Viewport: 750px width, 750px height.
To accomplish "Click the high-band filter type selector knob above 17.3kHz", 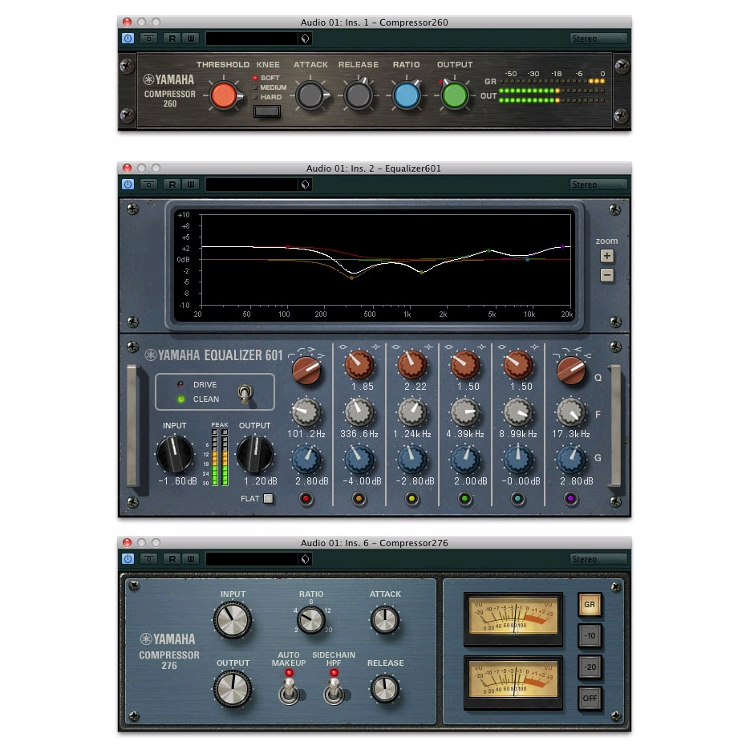I will [571, 370].
